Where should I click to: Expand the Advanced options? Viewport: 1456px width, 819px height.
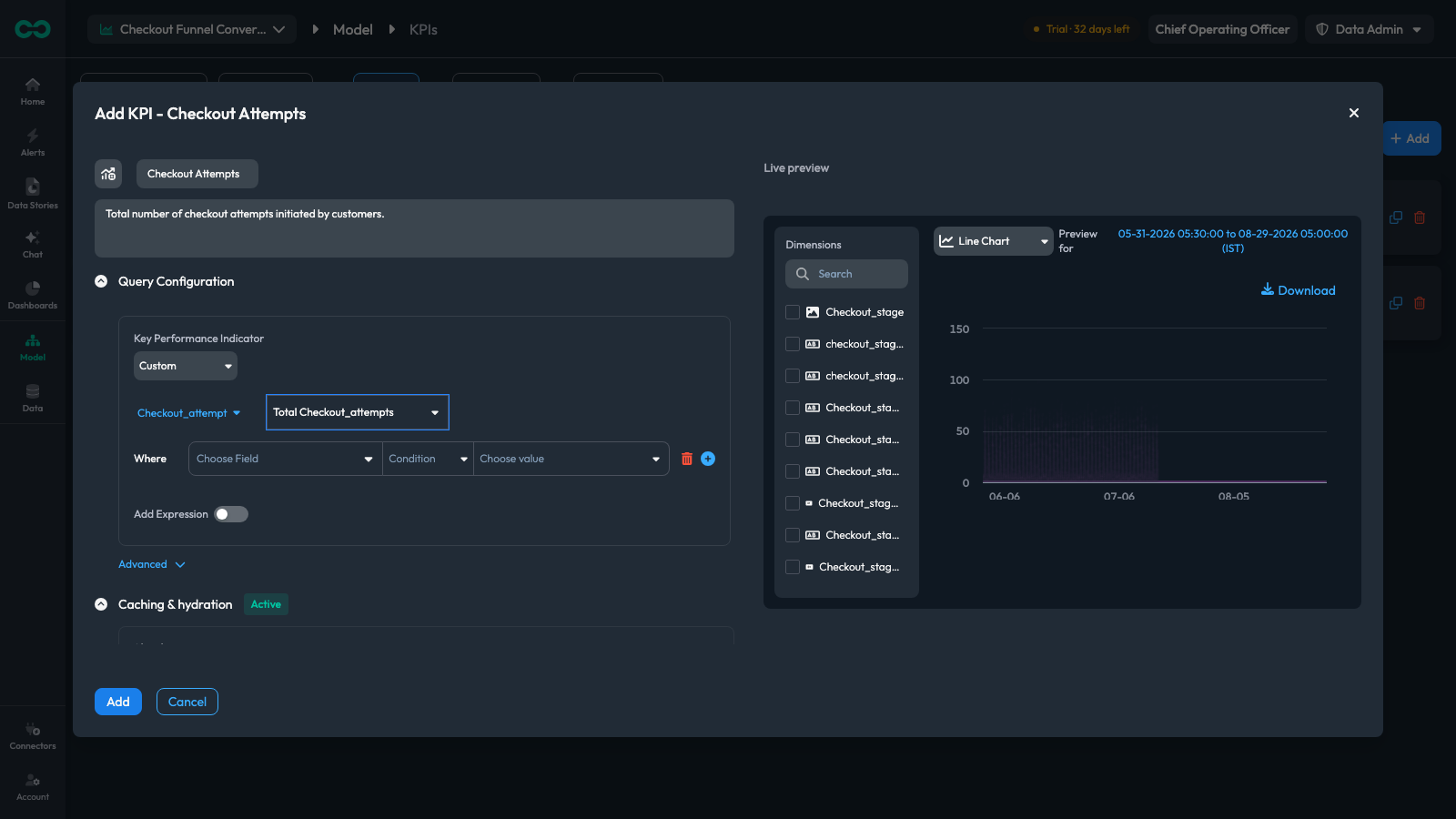(x=152, y=564)
